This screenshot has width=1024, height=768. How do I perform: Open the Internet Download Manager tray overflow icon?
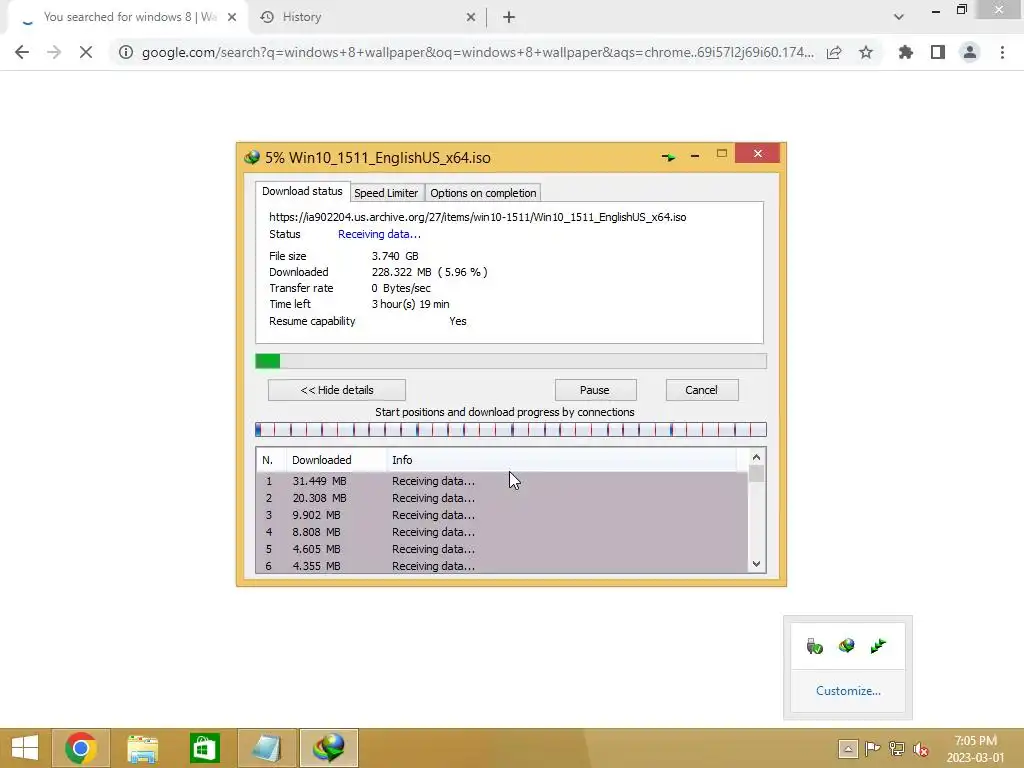pyautogui.click(x=846, y=646)
